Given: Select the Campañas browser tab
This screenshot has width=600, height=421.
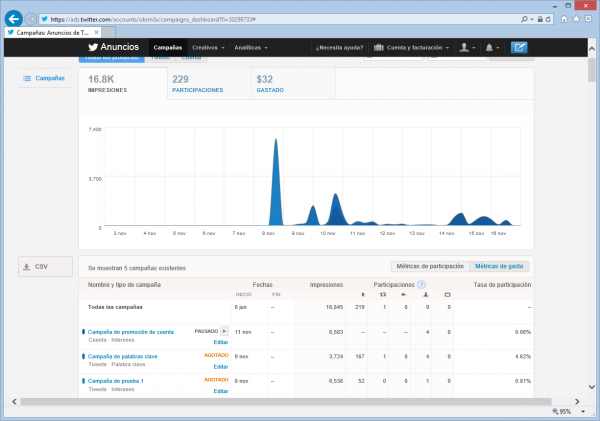Looking at the screenshot, I should pyautogui.click(x=52, y=32).
